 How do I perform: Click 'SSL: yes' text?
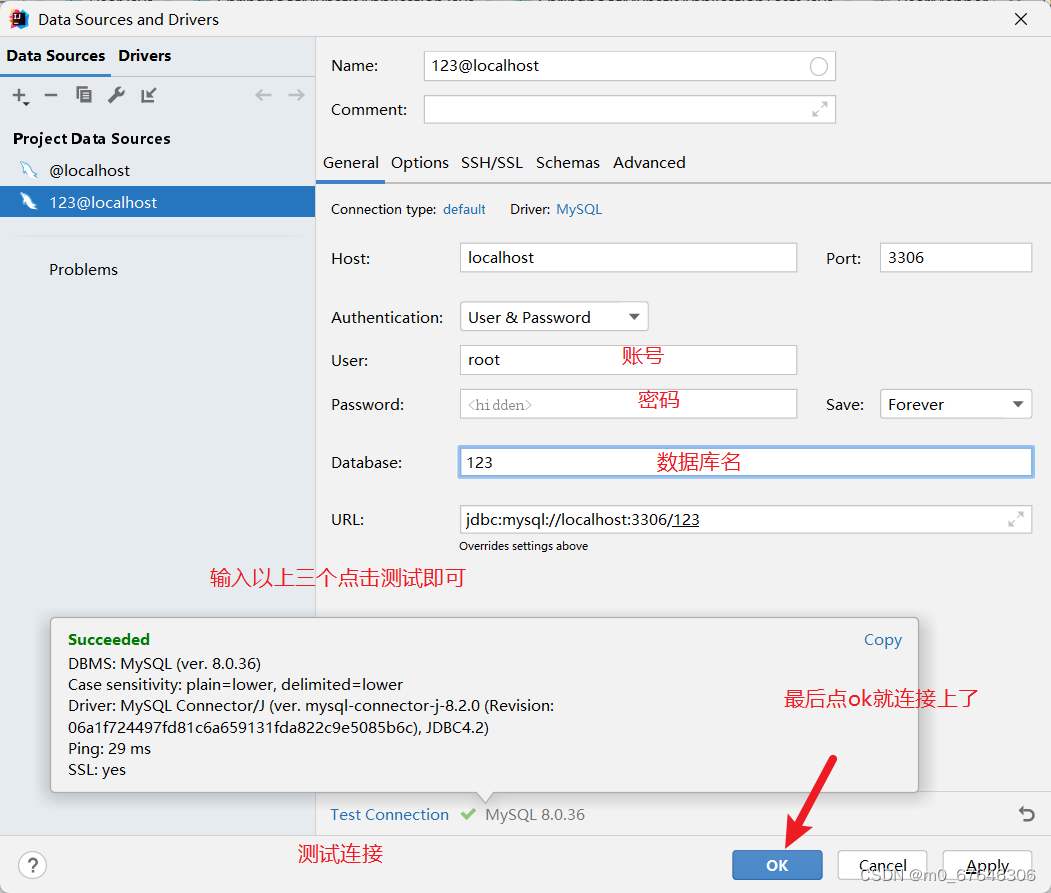pos(97,770)
